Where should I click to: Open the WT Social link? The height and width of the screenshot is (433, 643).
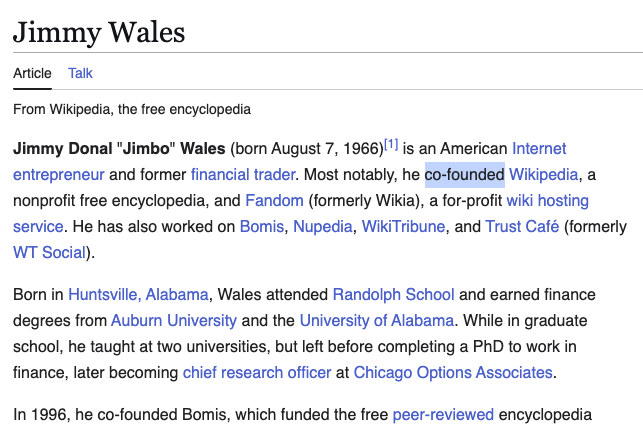click(x=49, y=253)
